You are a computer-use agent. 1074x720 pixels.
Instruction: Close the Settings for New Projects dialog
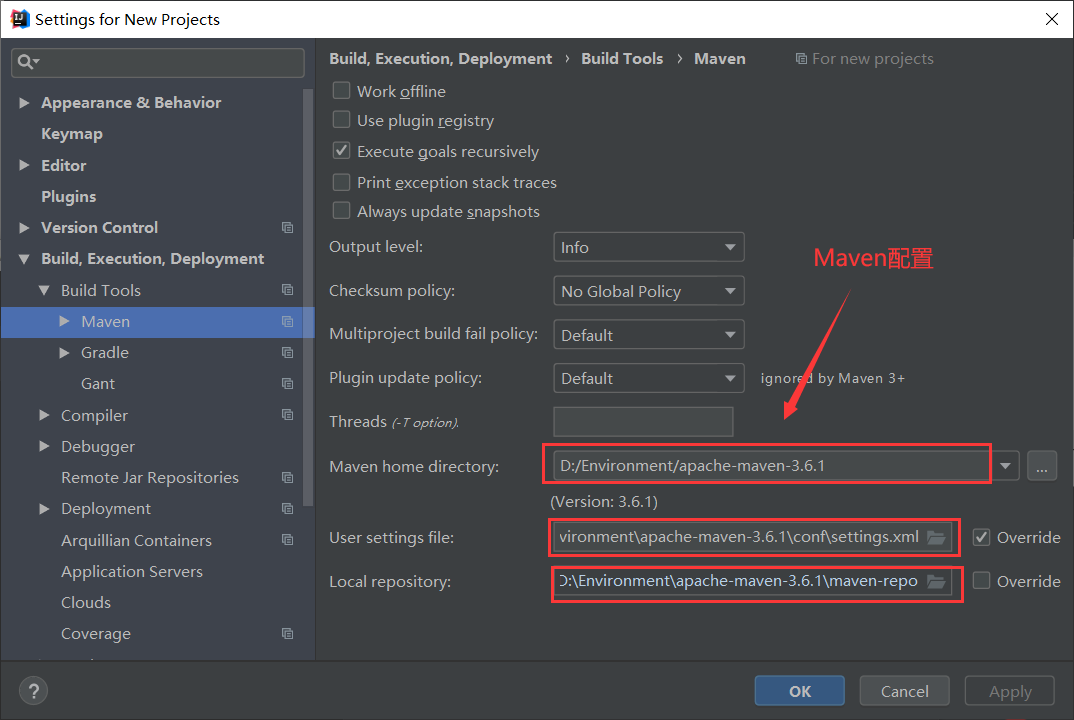(x=1051, y=19)
